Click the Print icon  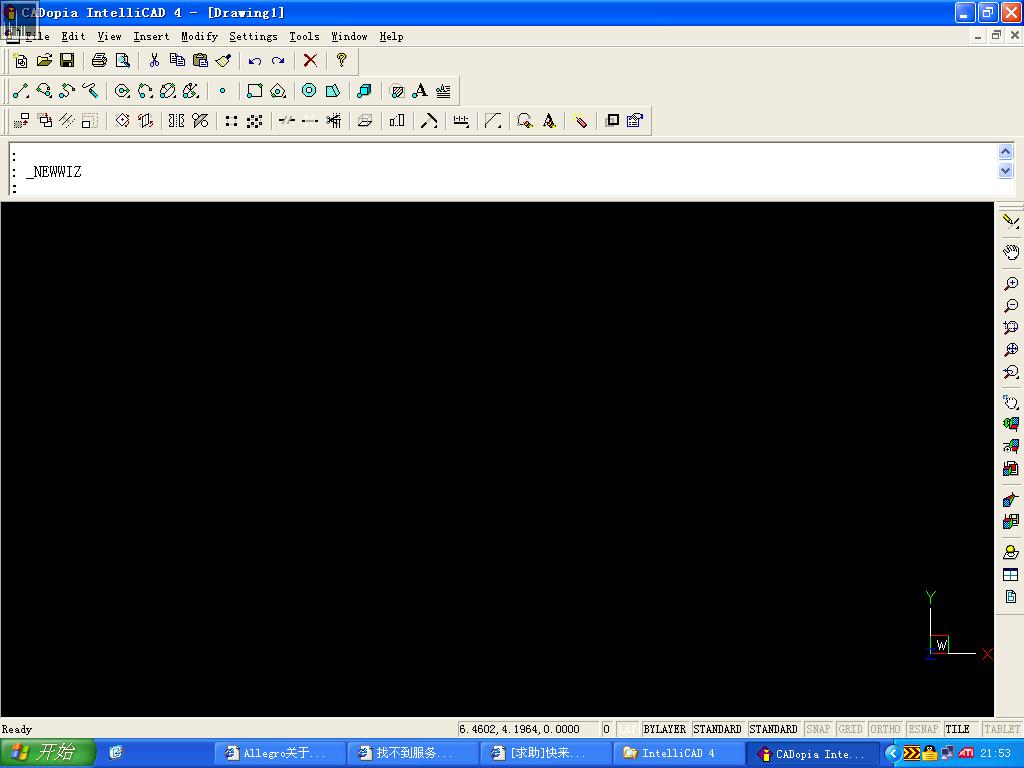[99, 61]
